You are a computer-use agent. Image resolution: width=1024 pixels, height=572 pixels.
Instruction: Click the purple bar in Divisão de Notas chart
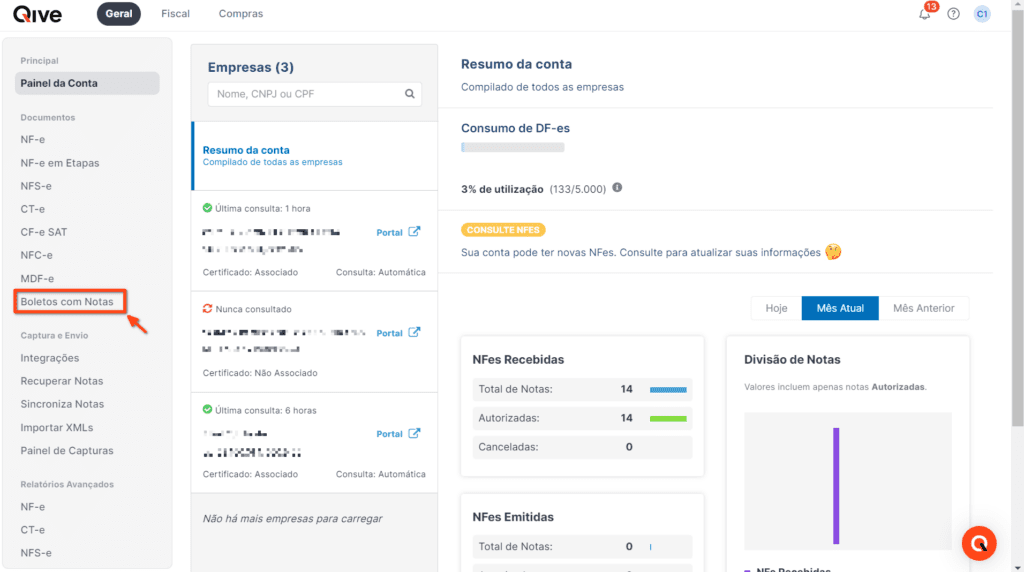(836, 486)
